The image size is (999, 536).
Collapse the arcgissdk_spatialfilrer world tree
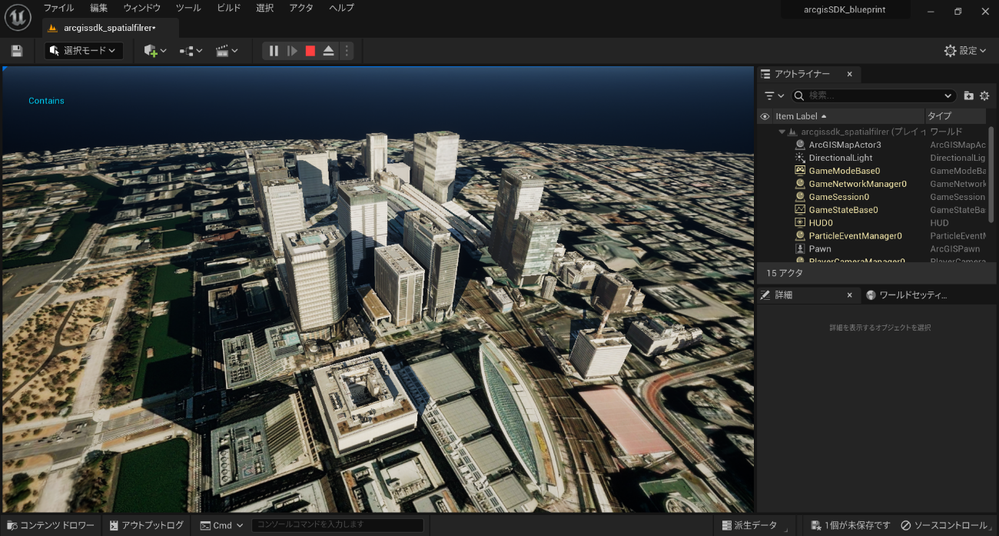point(782,131)
